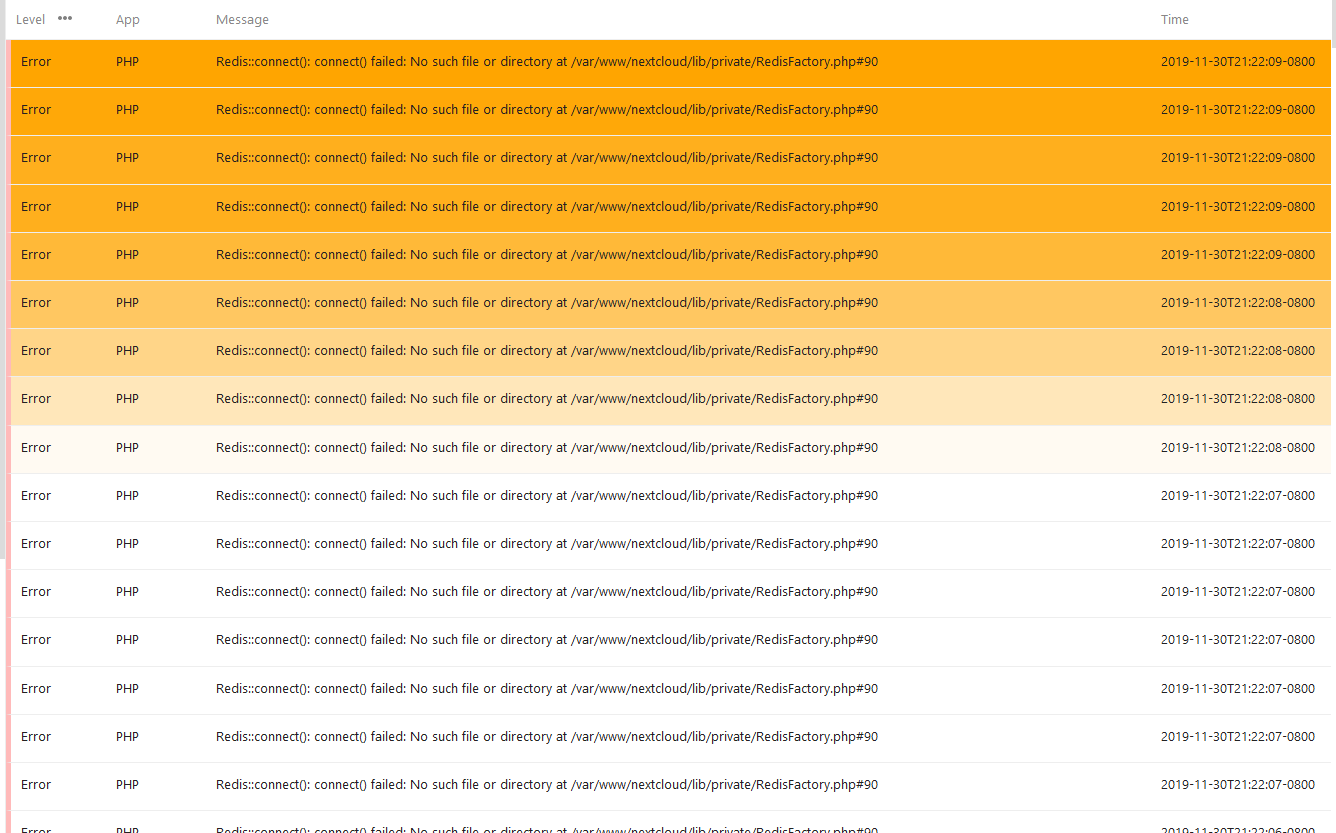
Task: Open the three-dots menu beside Level
Action: 65,18
